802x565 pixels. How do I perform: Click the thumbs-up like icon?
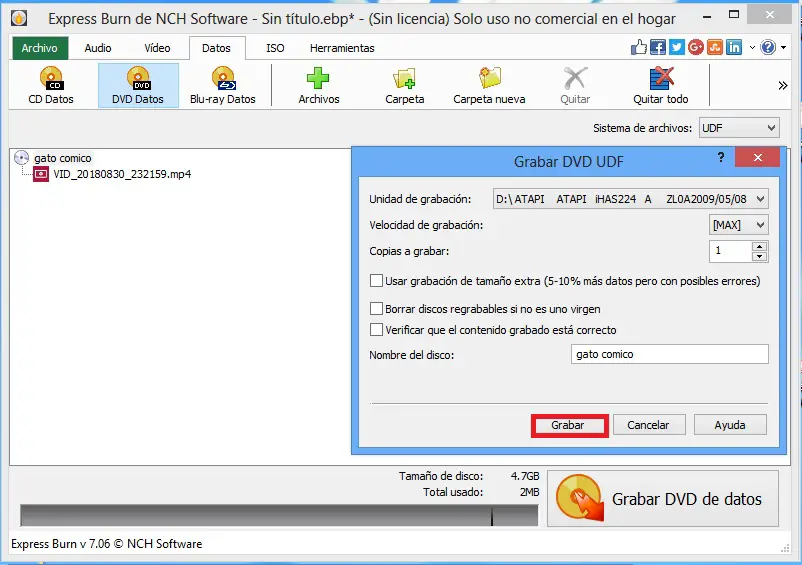[x=638, y=48]
